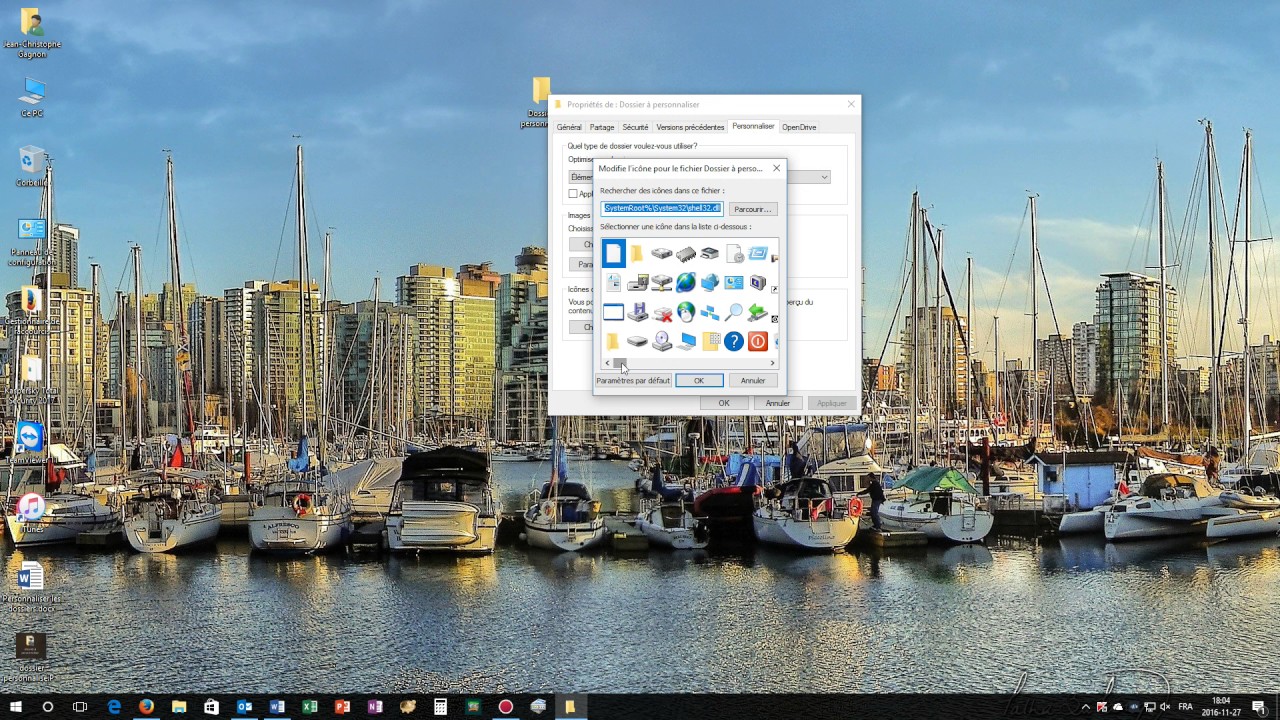Open the Sécurité tab
1280x720 pixels.
[x=635, y=127]
